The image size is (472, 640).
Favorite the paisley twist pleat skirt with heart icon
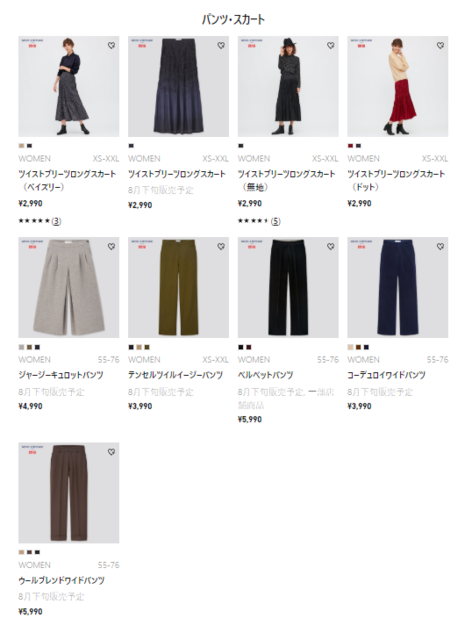pyautogui.click(x=111, y=45)
